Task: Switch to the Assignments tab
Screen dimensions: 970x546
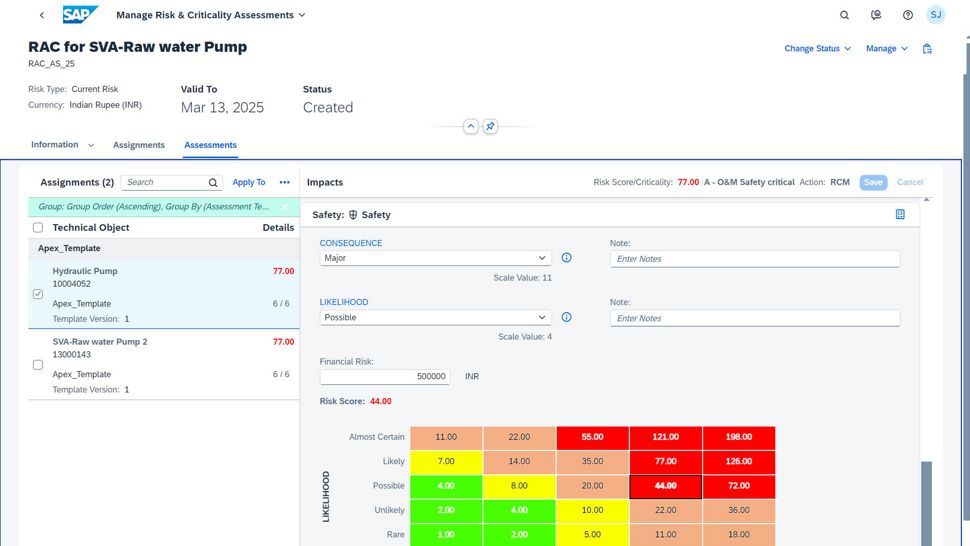Action: point(139,145)
